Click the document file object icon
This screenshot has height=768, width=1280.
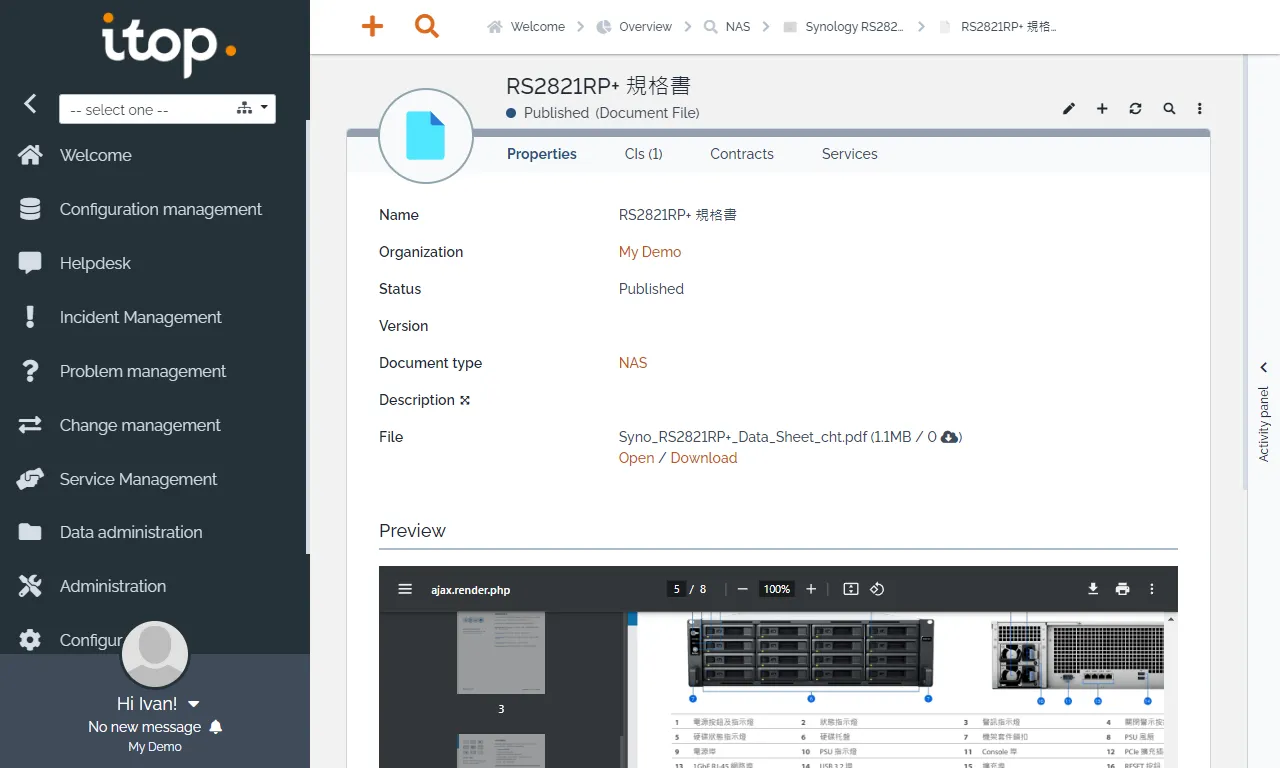click(x=425, y=136)
